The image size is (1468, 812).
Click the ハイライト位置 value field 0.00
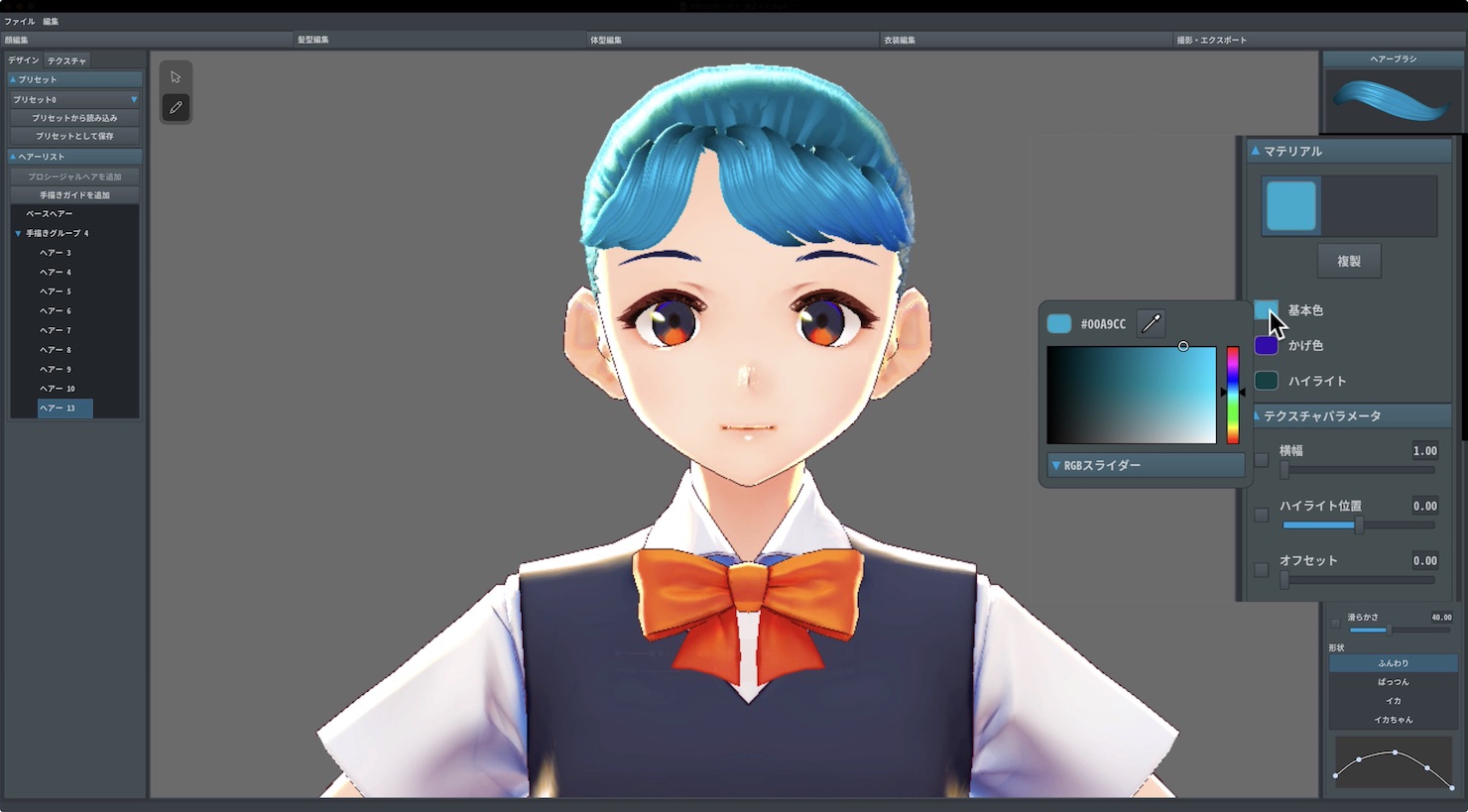[1424, 506]
